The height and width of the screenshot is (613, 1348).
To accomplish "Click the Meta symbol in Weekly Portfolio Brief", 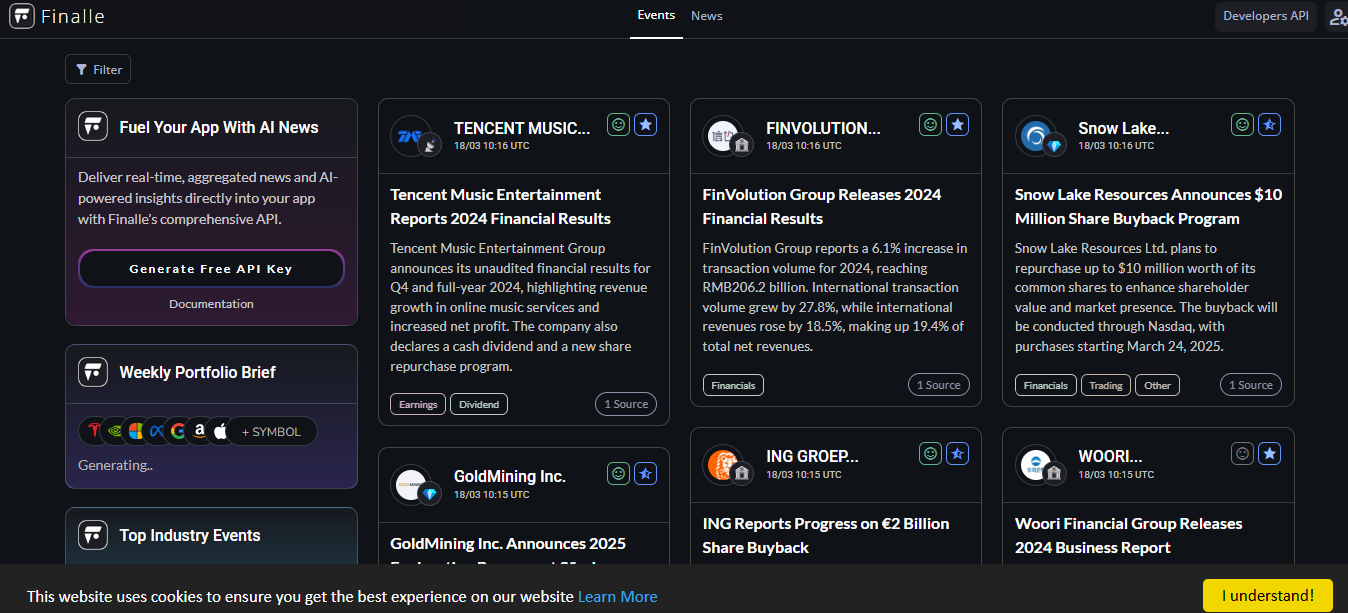I will pyautogui.click(x=157, y=431).
